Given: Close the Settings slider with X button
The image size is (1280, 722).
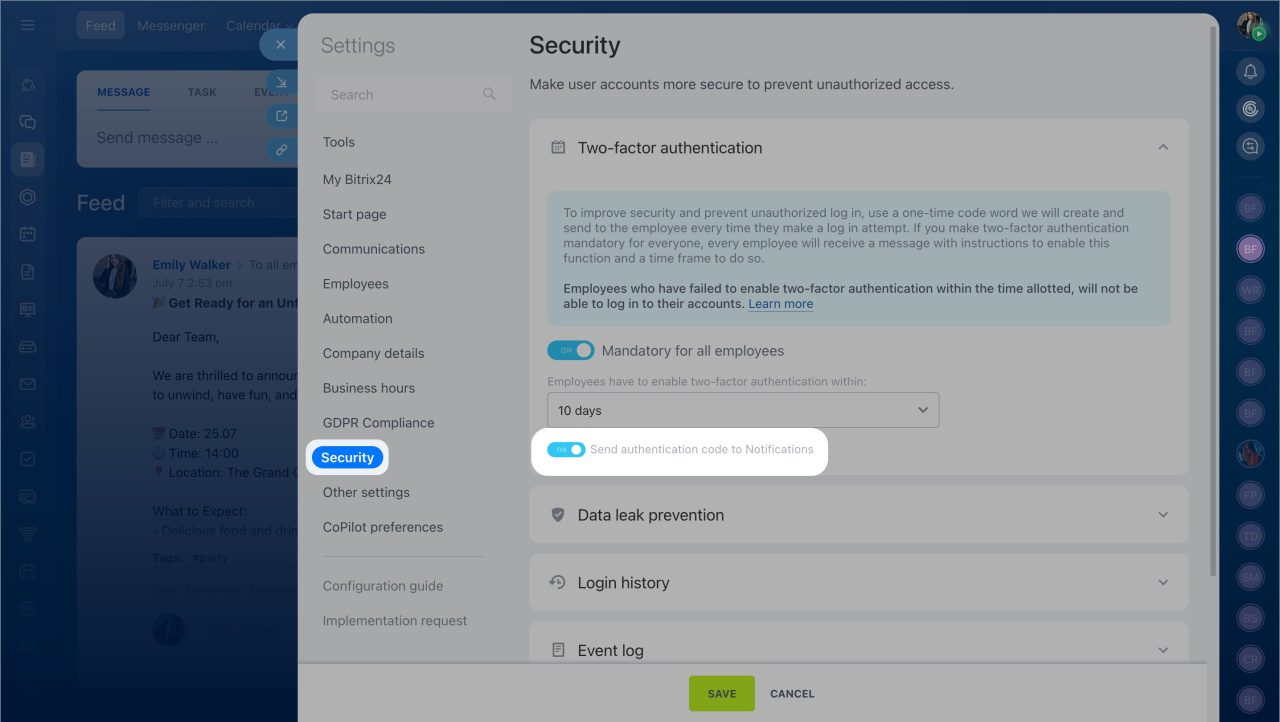Looking at the screenshot, I should pos(280,45).
